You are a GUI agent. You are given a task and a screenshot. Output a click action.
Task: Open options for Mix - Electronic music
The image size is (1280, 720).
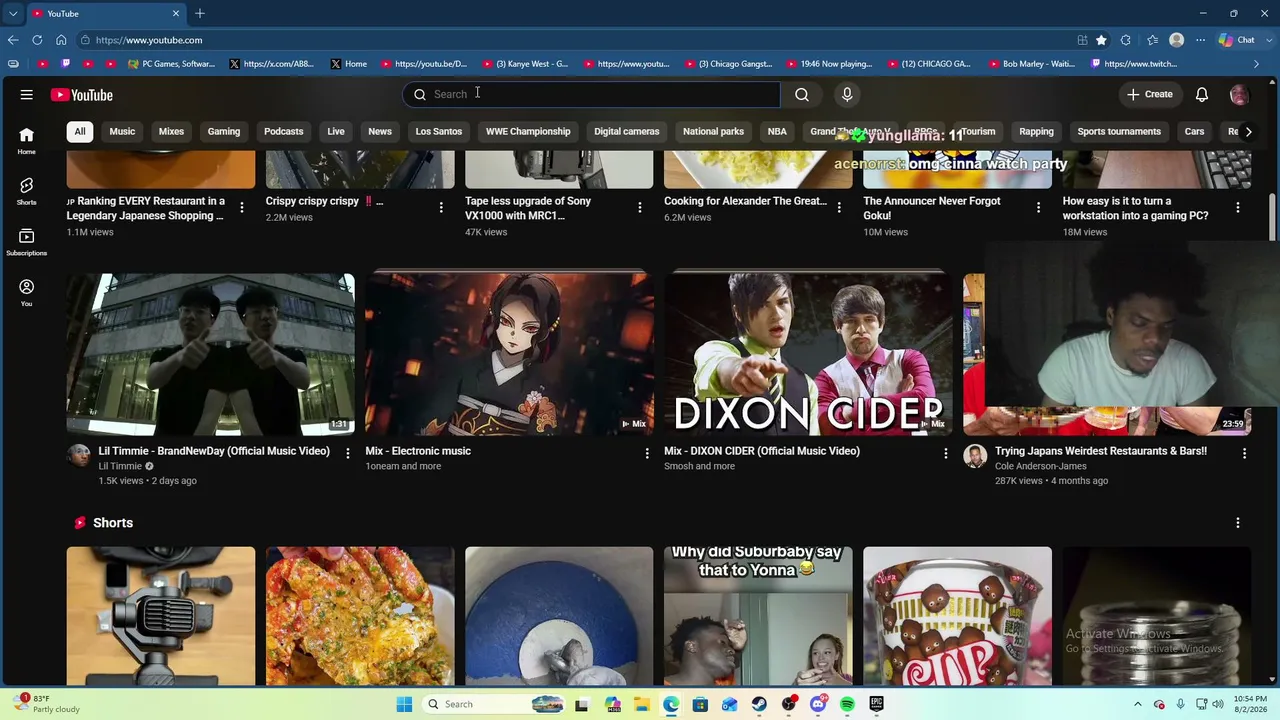click(647, 454)
